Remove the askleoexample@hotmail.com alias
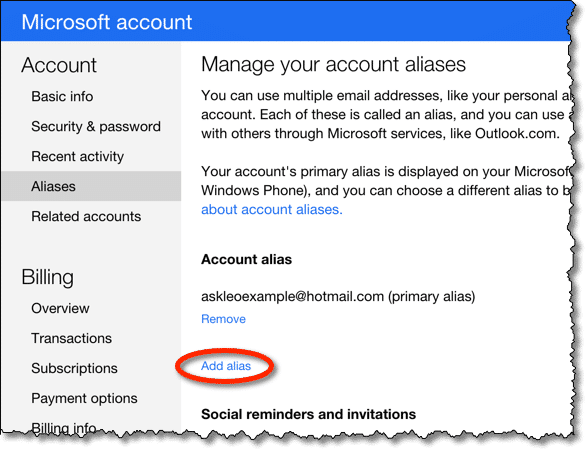Viewport: 587px width, 450px height. (223, 319)
